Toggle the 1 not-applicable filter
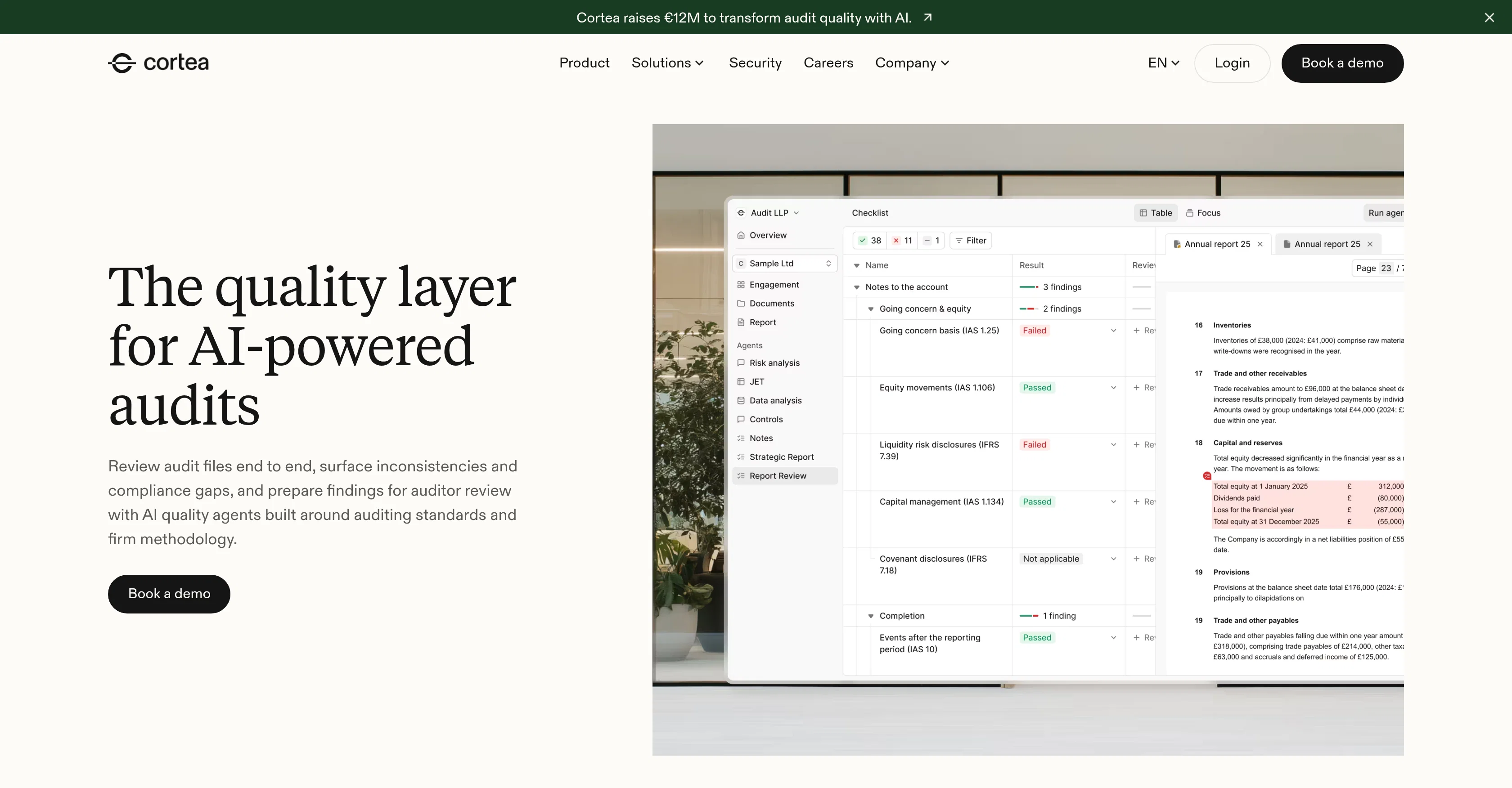This screenshot has height=788, width=1512. (931, 241)
